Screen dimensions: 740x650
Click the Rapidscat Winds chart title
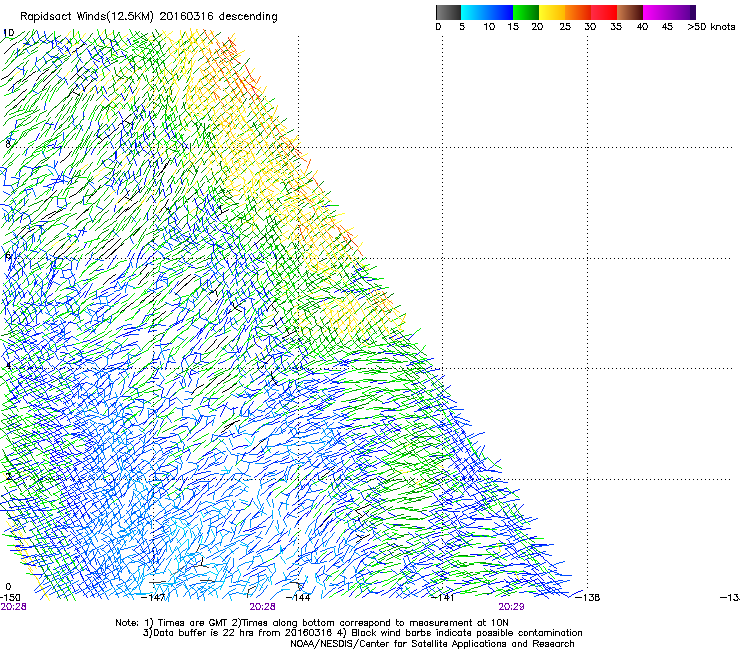pos(149,17)
